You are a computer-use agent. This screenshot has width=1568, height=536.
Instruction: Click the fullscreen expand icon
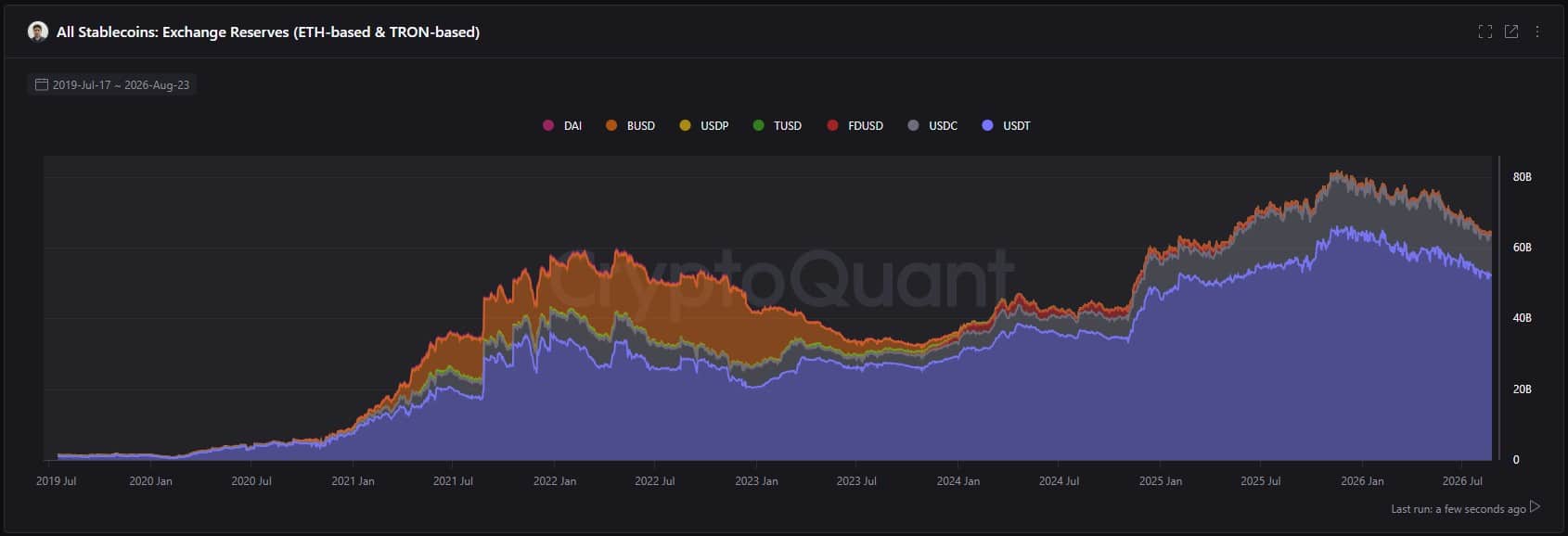[x=1485, y=32]
